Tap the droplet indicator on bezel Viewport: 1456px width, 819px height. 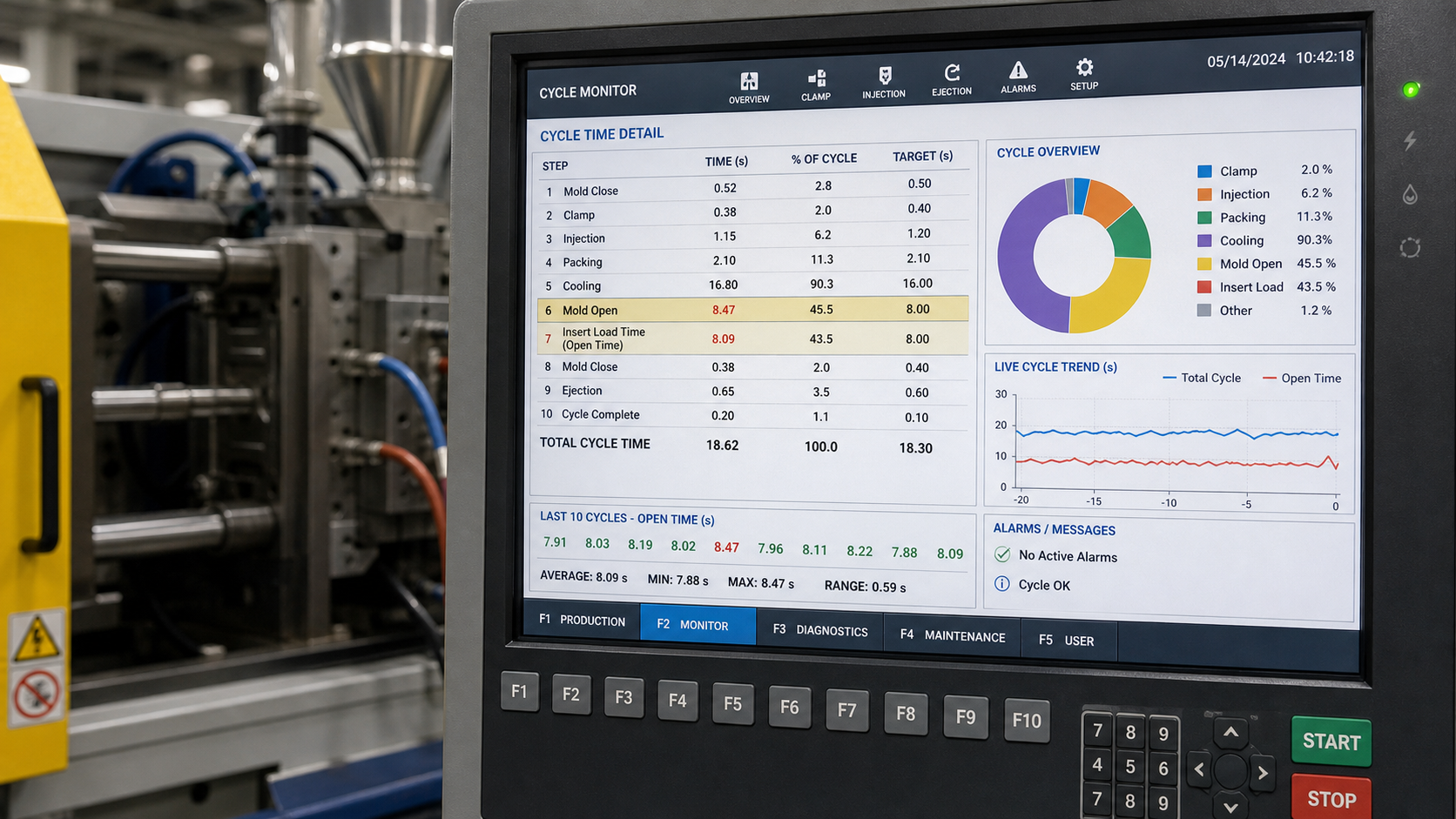[1410, 194]
